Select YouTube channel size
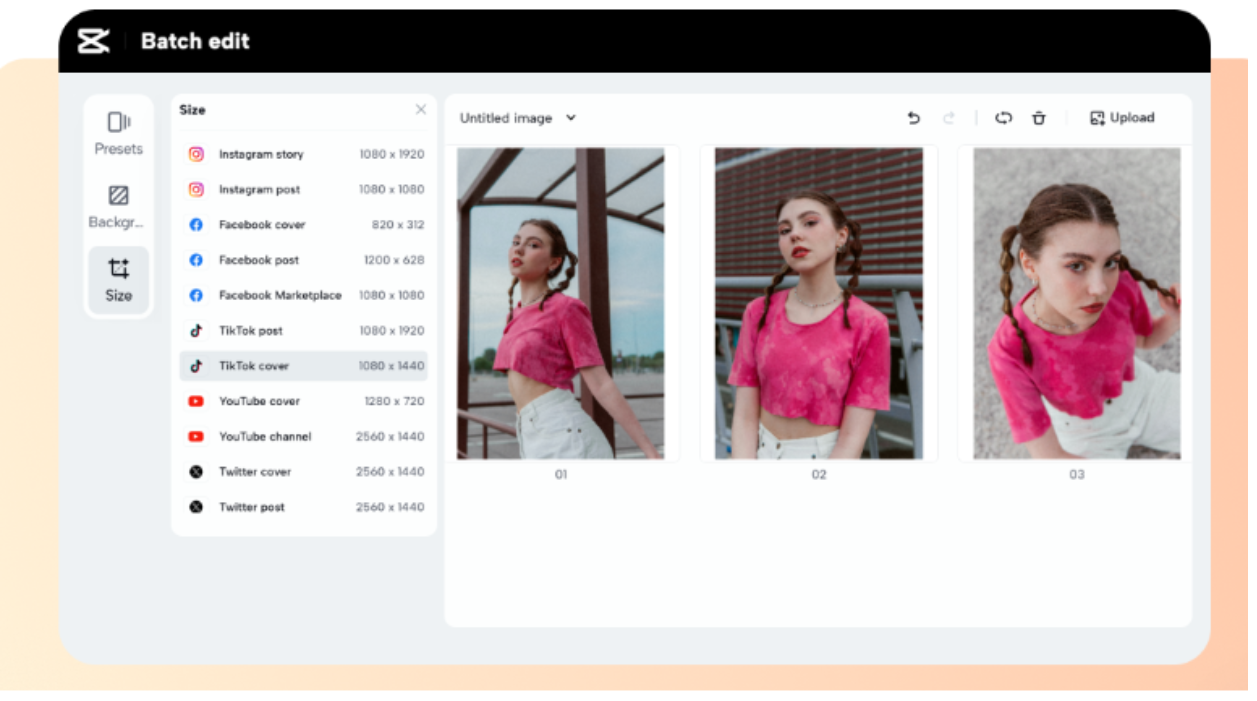The width and height of the screenshot is (1257, 701). [304, 436]
